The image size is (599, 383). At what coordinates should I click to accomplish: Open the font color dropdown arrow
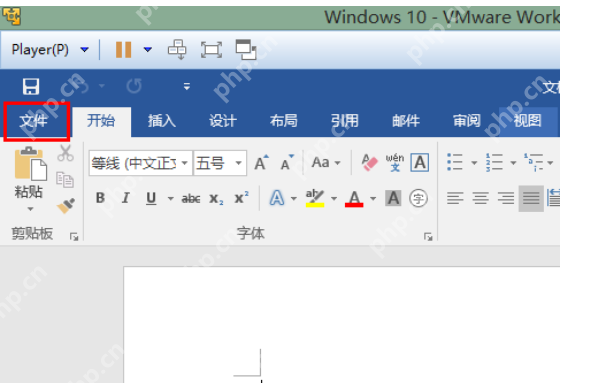373,199
